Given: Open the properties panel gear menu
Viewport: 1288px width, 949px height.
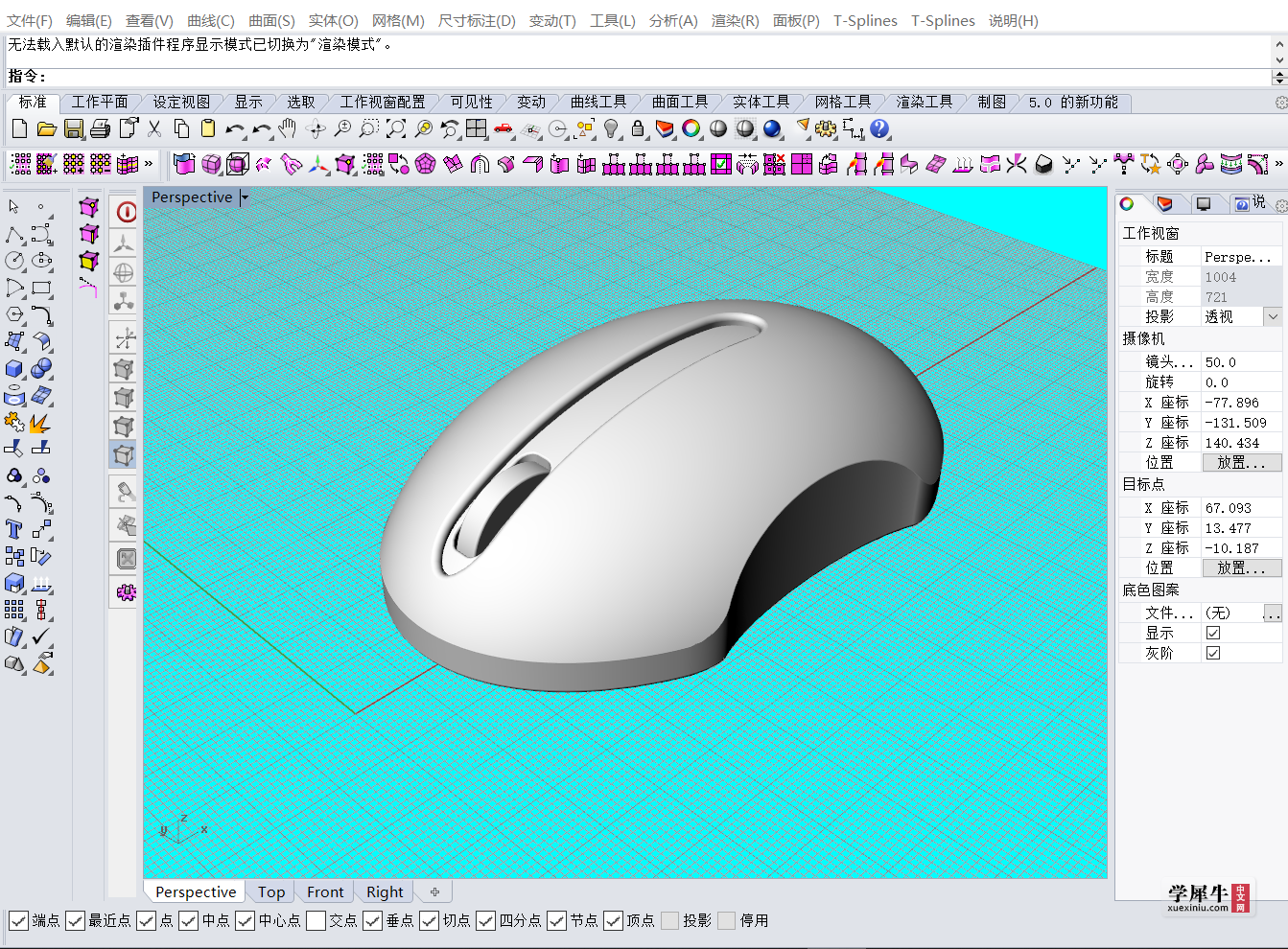Looking at the screenshot, I should (1281, 205).
